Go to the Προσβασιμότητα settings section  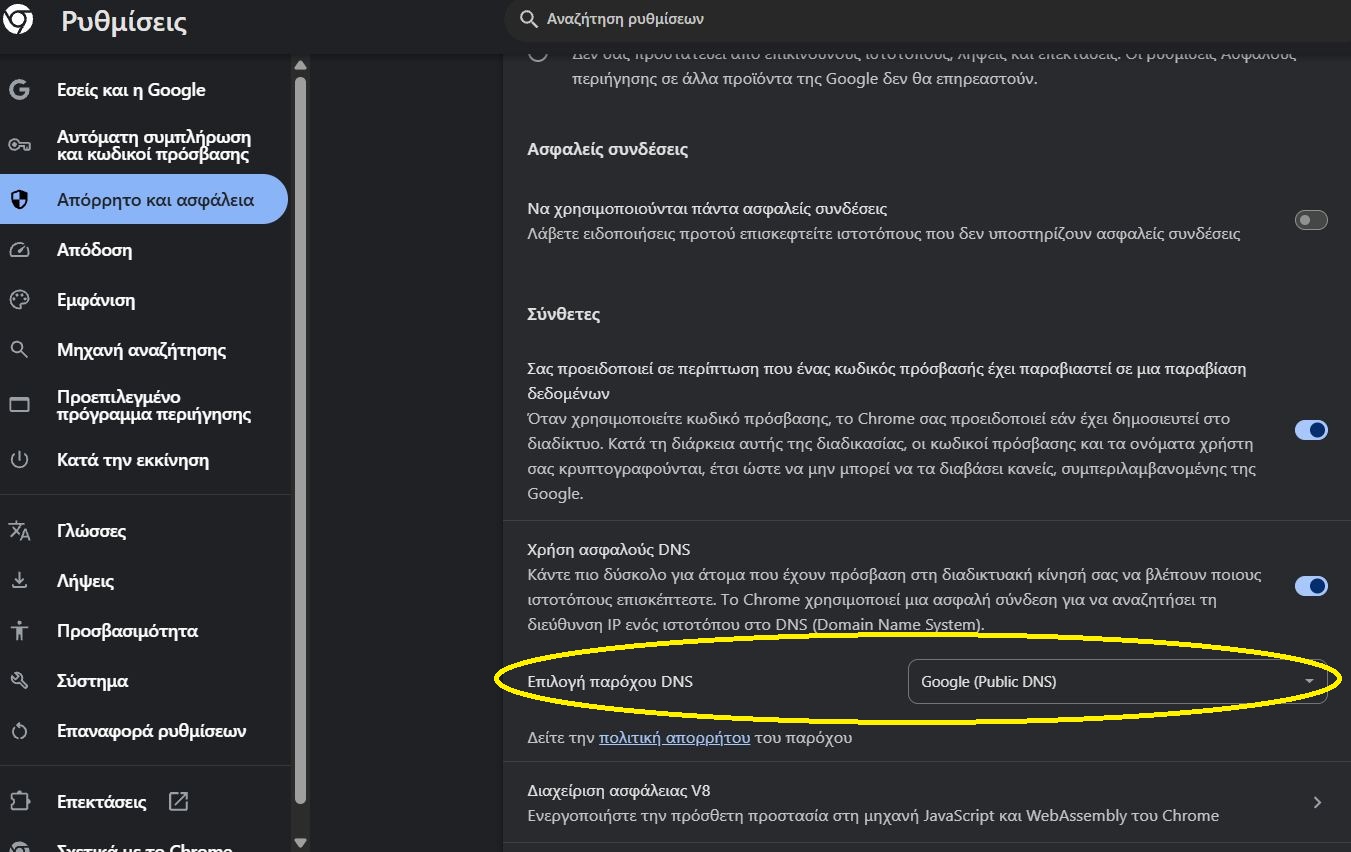point(127,631)
